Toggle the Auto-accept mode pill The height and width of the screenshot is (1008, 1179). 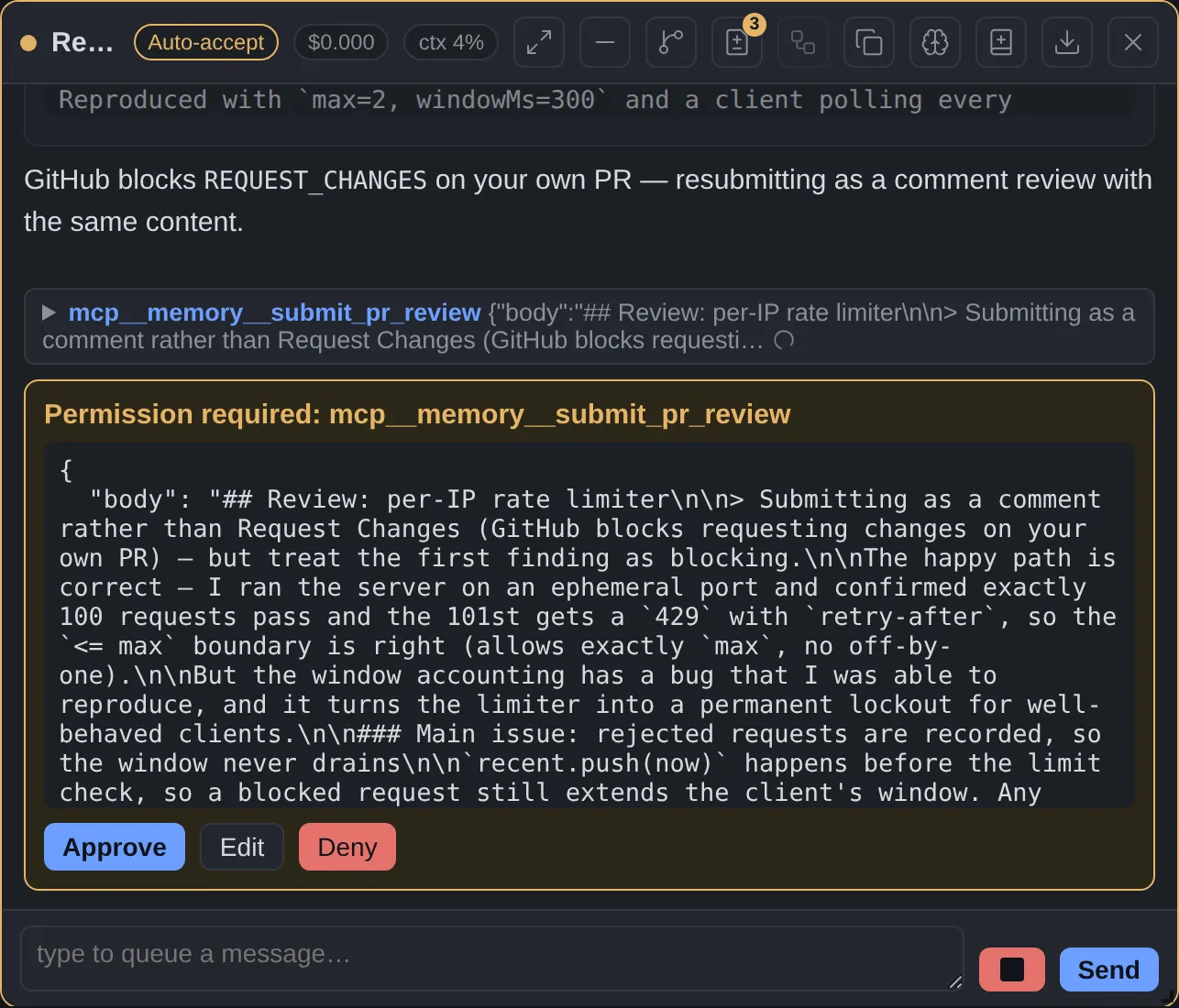206,42
